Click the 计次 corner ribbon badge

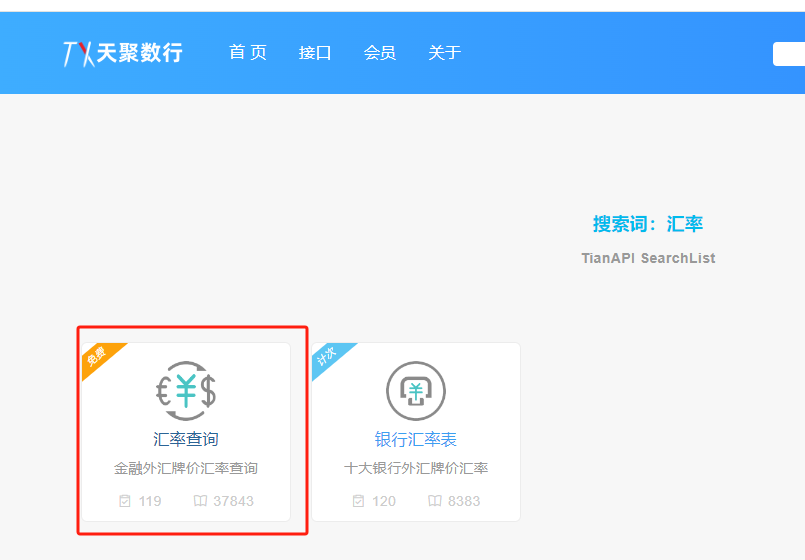[x=329, y=358]
